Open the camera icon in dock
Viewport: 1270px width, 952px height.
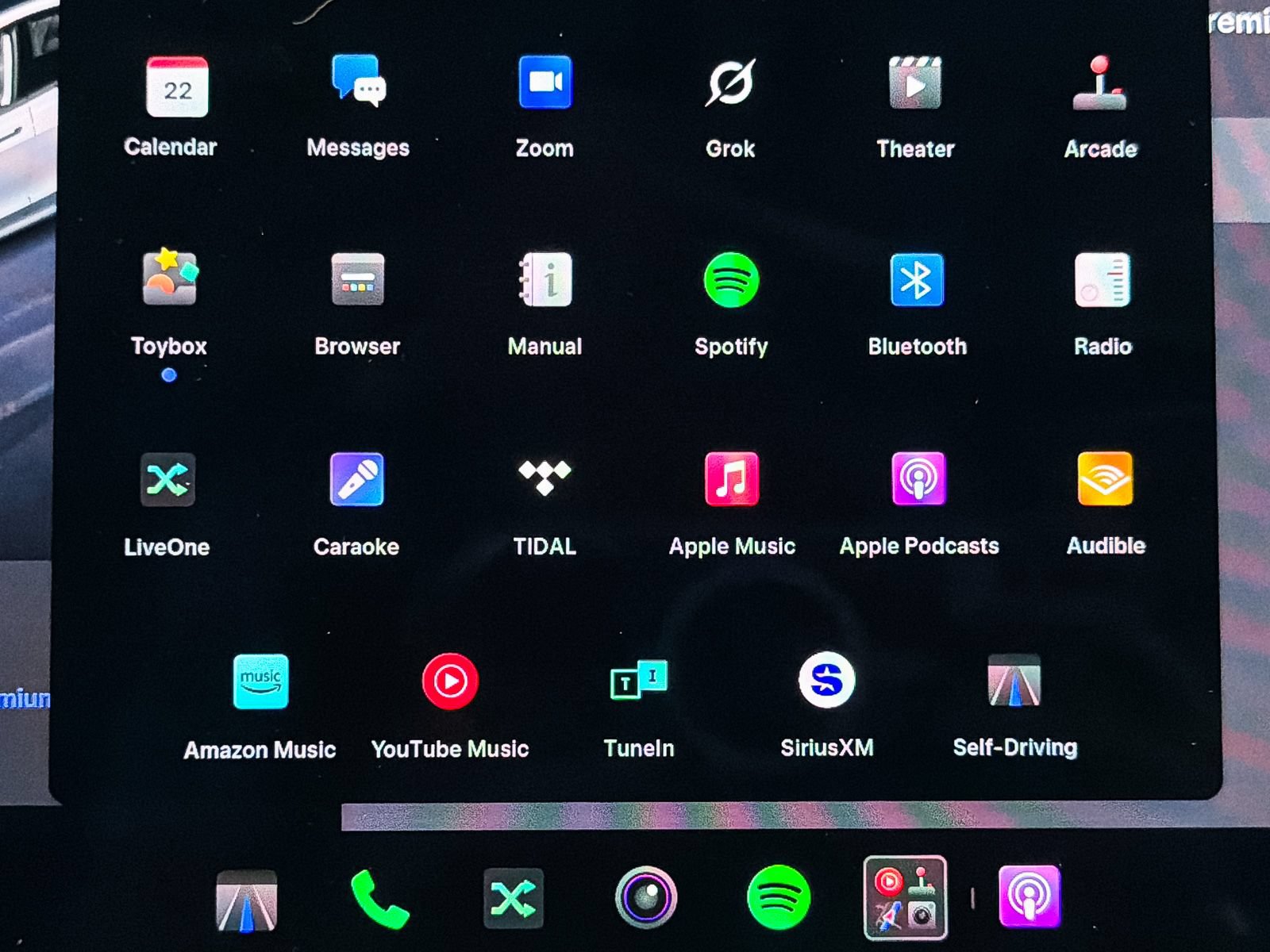pos(646,898)
